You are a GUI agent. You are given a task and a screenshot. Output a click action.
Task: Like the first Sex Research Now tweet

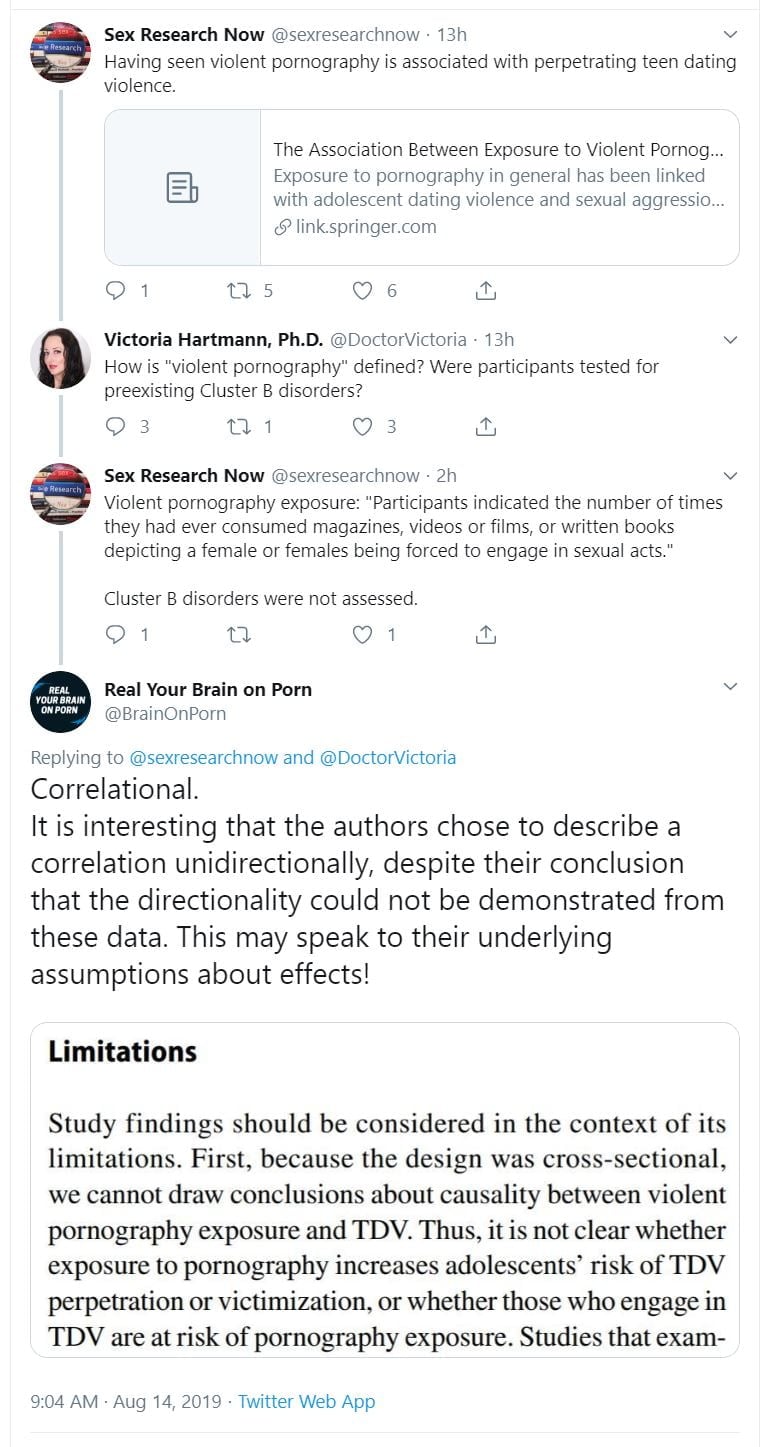pos(363,291)
